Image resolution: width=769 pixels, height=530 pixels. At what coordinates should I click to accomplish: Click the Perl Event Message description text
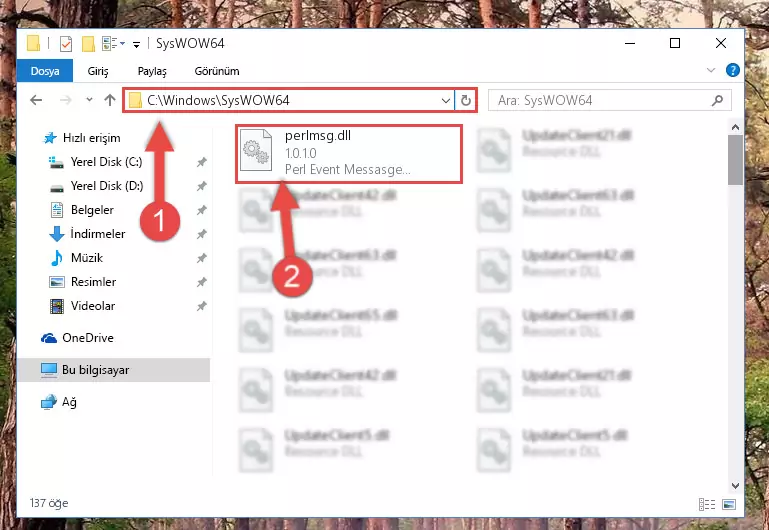click(348, 170)
